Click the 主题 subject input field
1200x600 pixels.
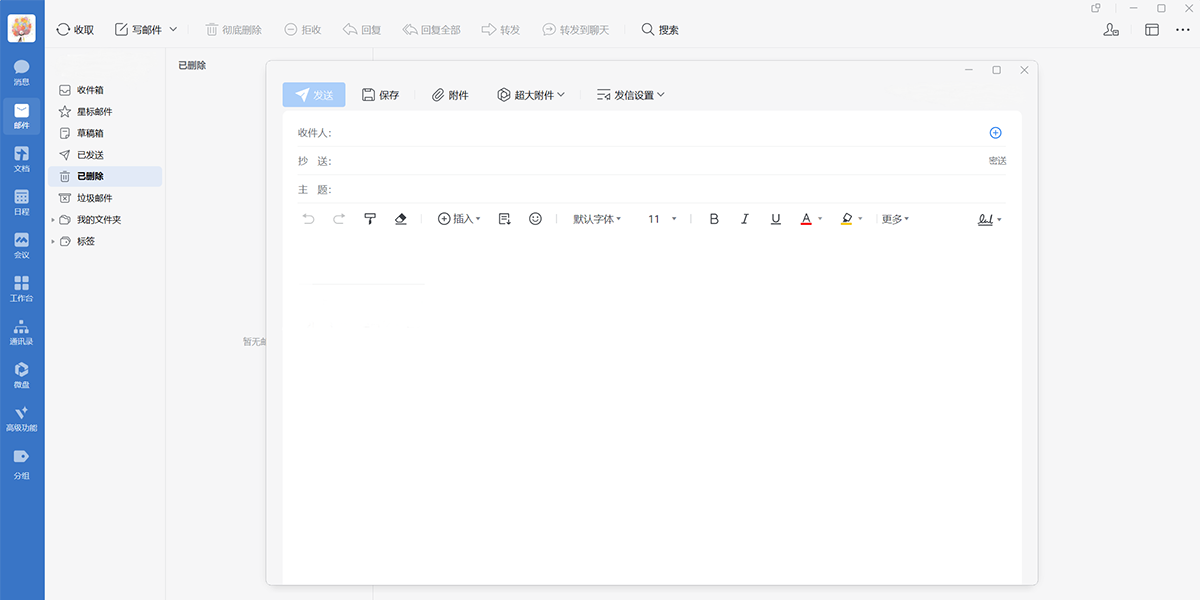(660, 190)
